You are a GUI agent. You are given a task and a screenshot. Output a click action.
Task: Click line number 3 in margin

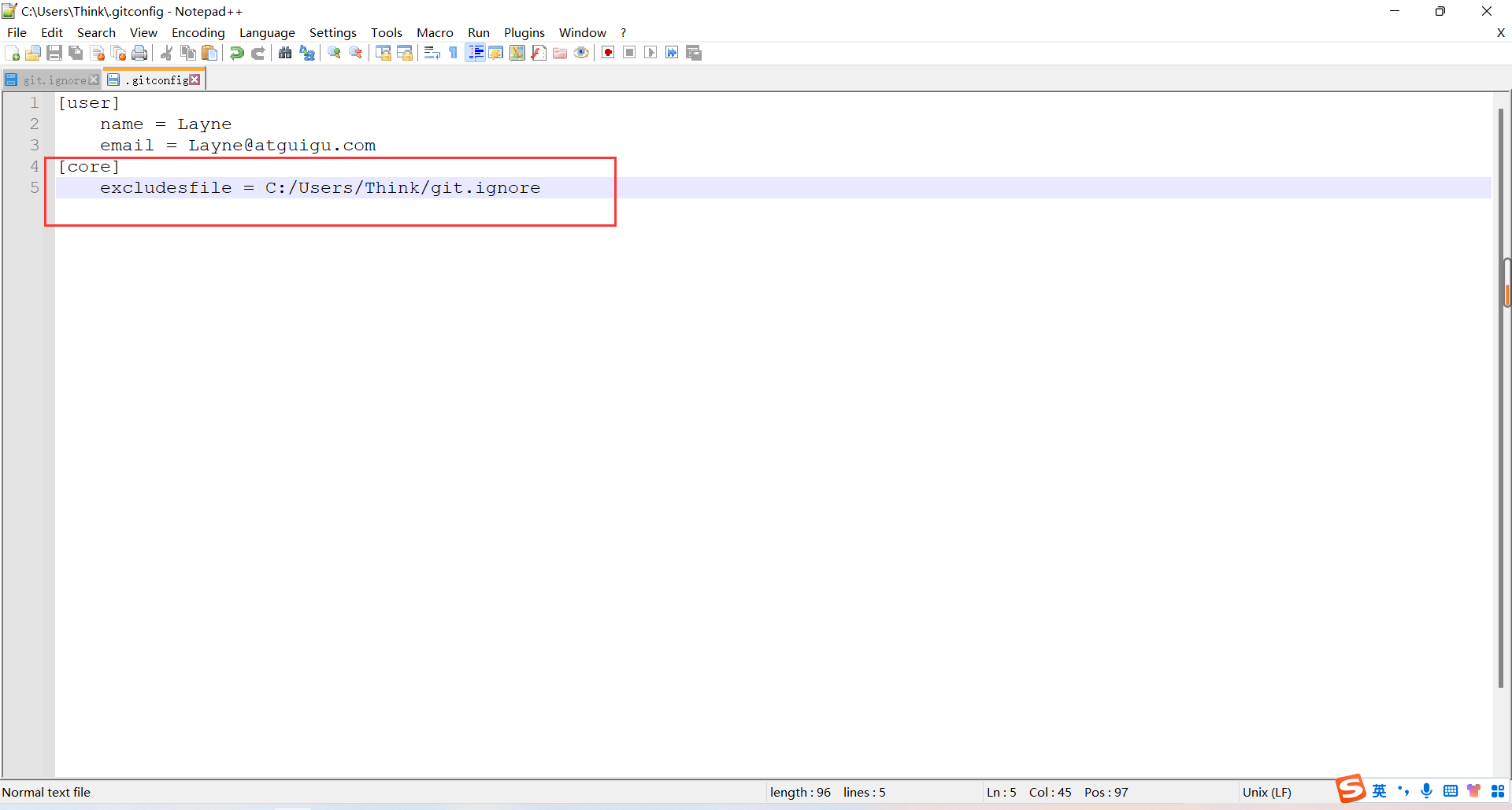(x=34, y=146)
